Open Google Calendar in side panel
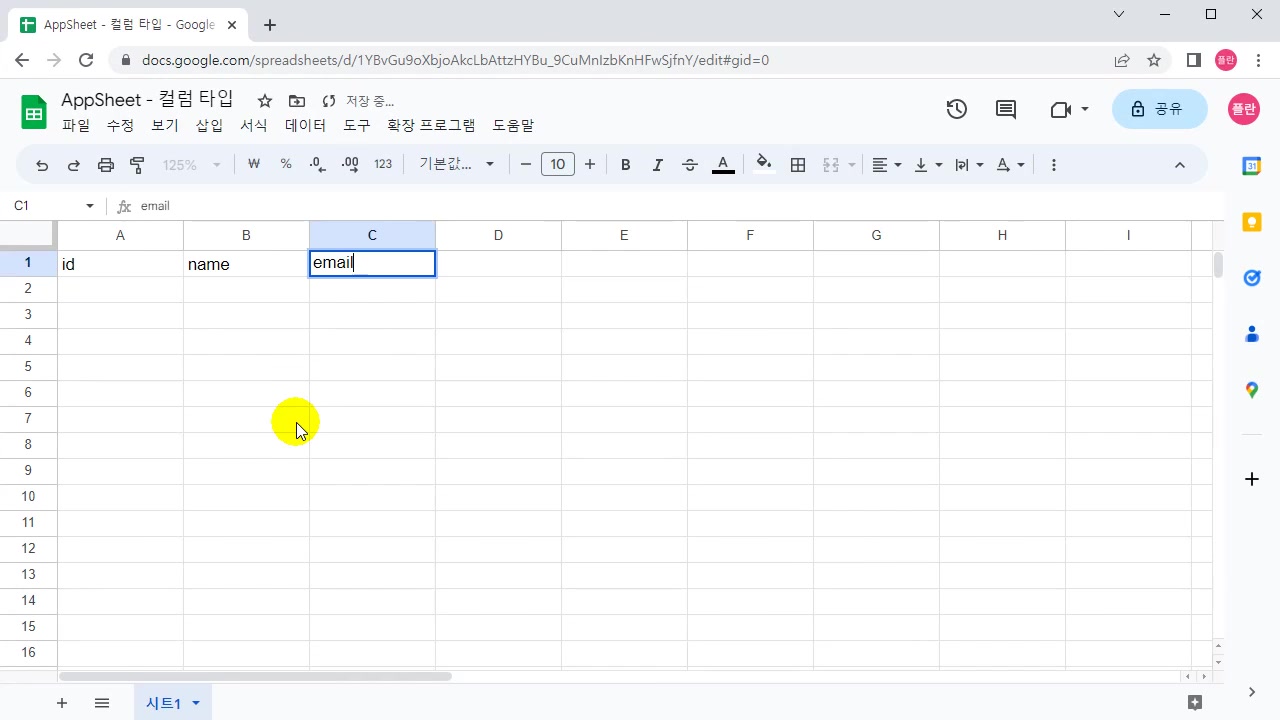1280x720 pixels. click(x=1251, y=166)
